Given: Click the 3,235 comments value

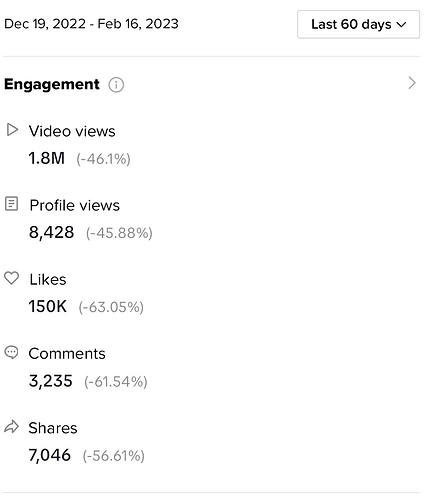Looking at the screenshot, I should pyautogui.click(x=51, y=381).
